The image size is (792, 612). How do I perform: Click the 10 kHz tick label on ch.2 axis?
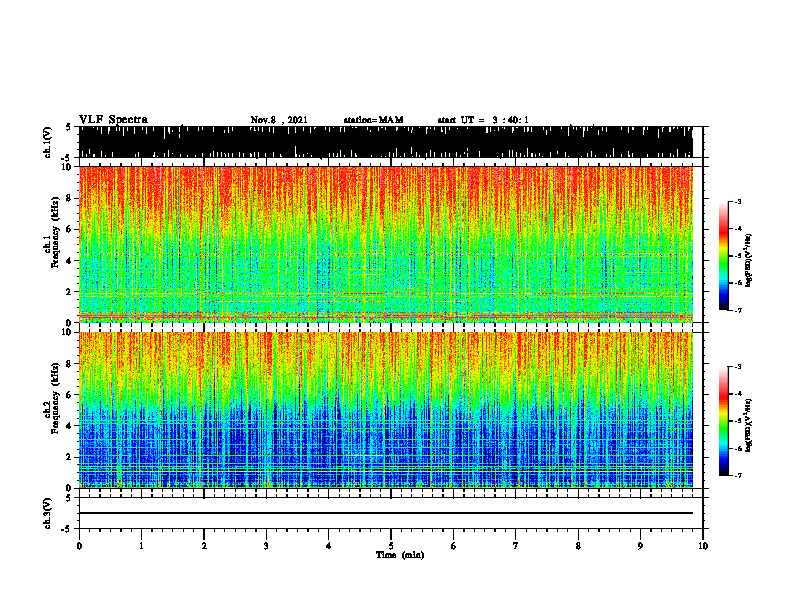coord(68,333)
